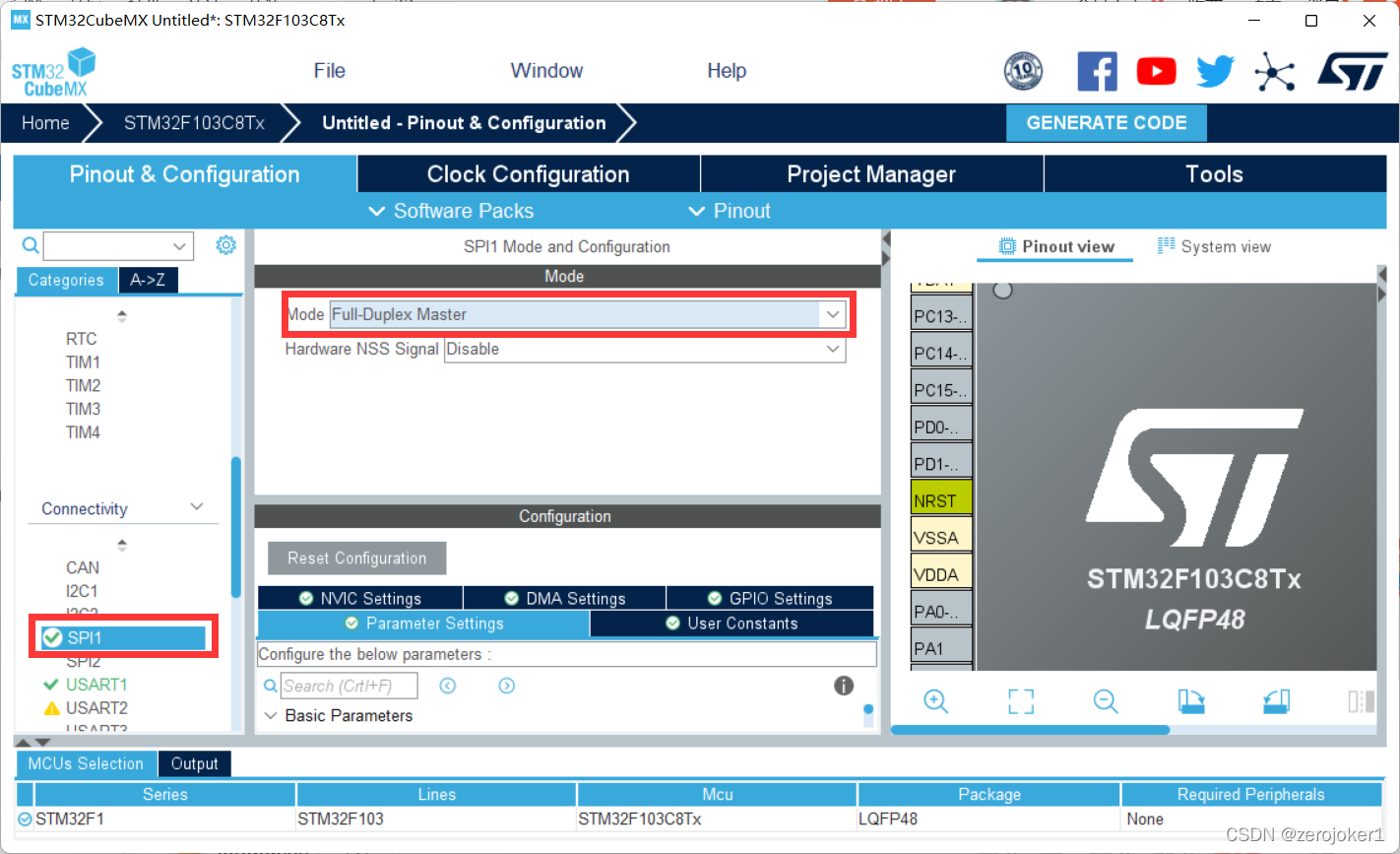The width and height of the screenshot is (1400, 854).
Task: Open the GPIO Settings tab
Action: point(770,598)
